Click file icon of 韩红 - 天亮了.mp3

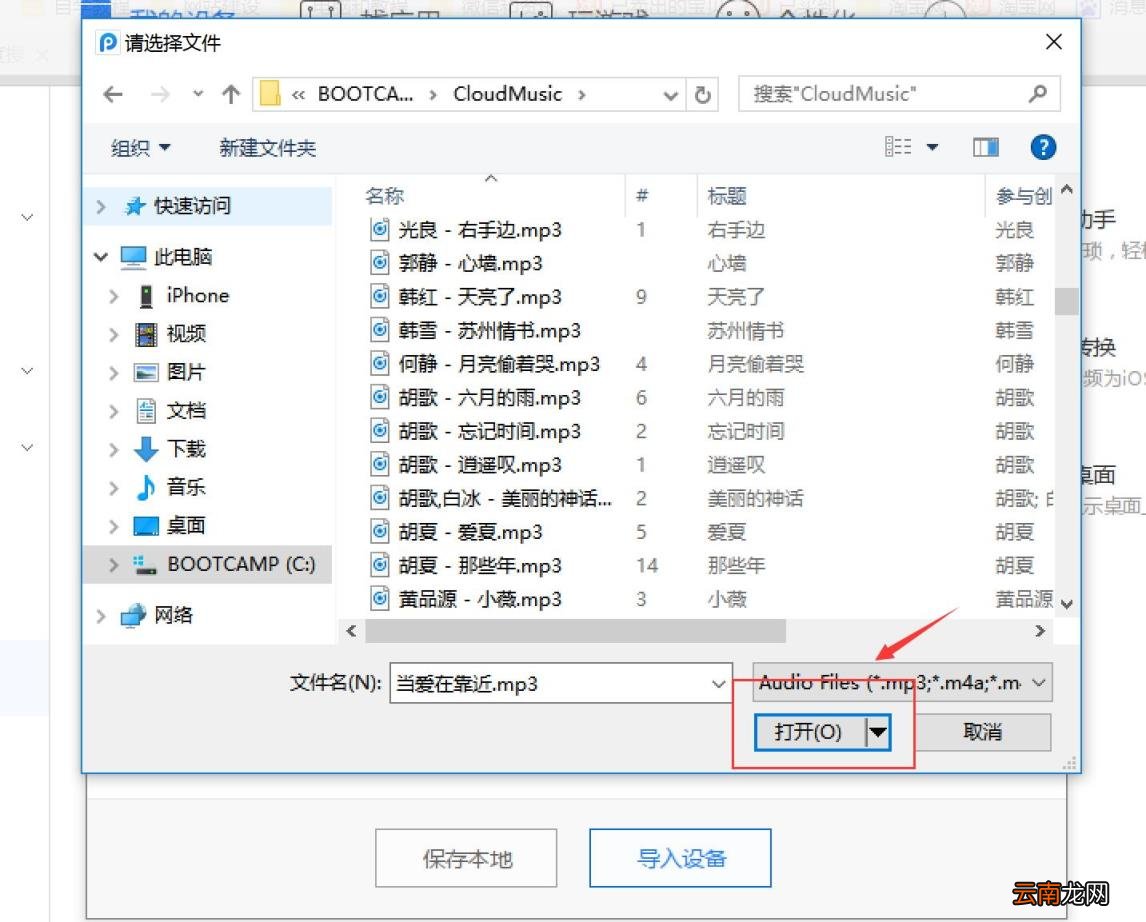click(x=379, y=297)
